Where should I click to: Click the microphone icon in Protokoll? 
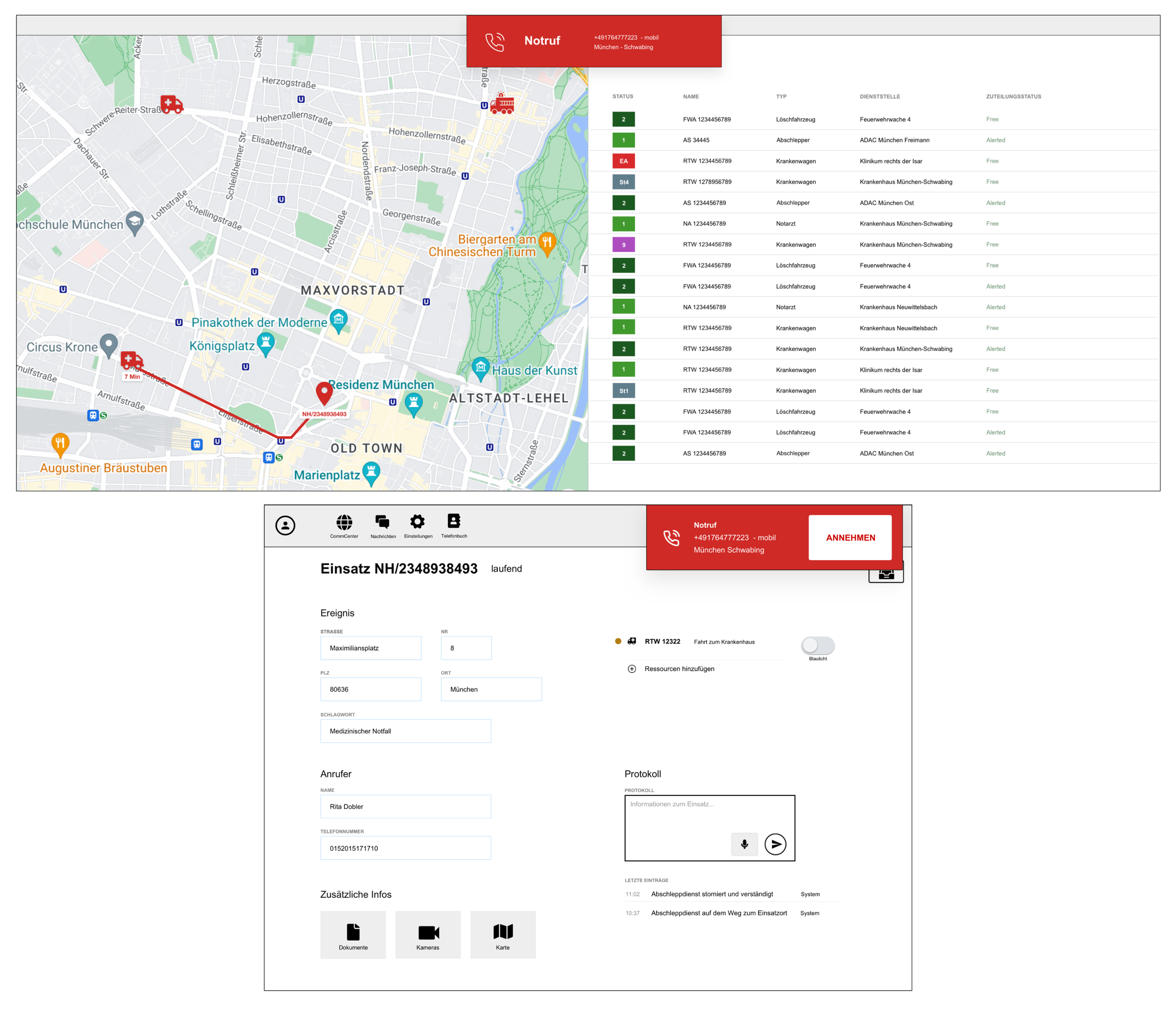click(744, 844)
